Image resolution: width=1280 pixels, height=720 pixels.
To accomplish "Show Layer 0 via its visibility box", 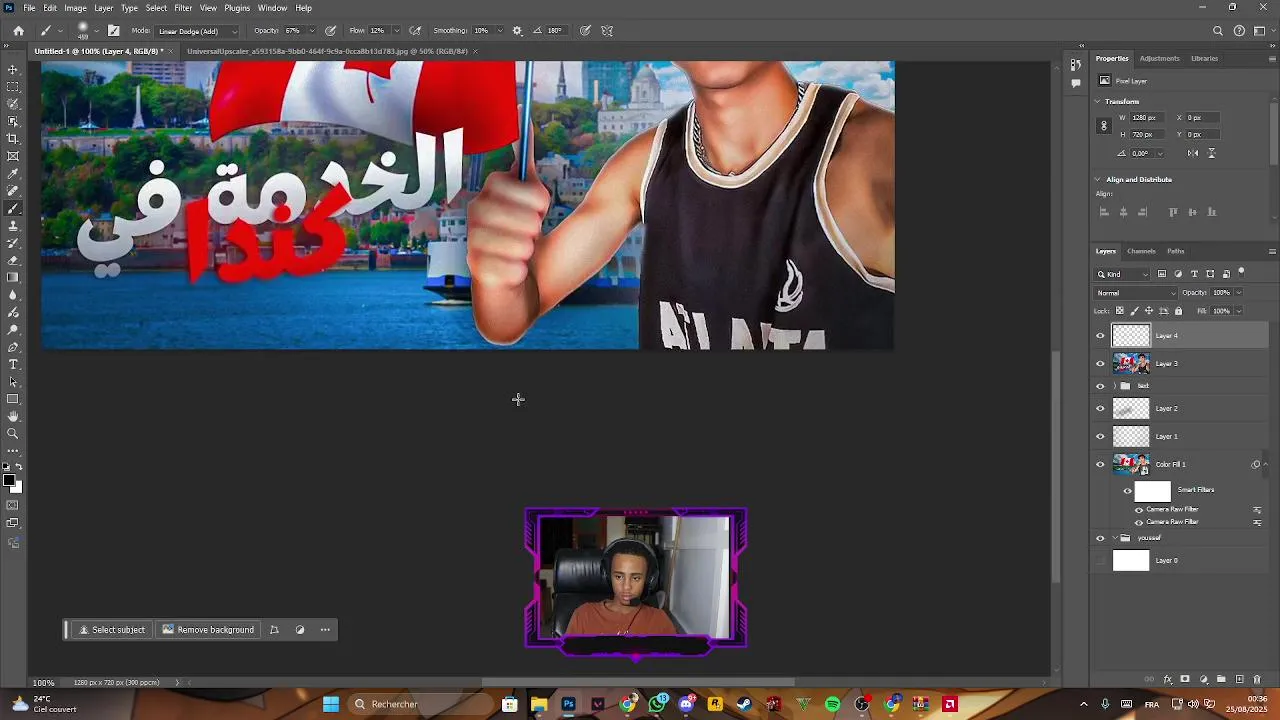I will pyautogui.click(x=1100, y=561).
